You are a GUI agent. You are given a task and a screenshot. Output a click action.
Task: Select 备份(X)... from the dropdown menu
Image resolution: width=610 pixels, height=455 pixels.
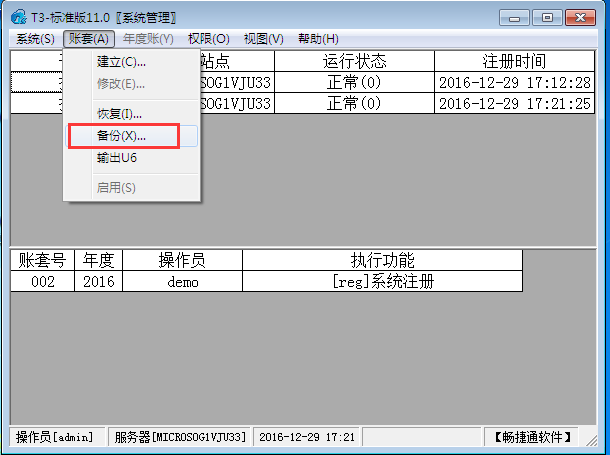point(121,135)
